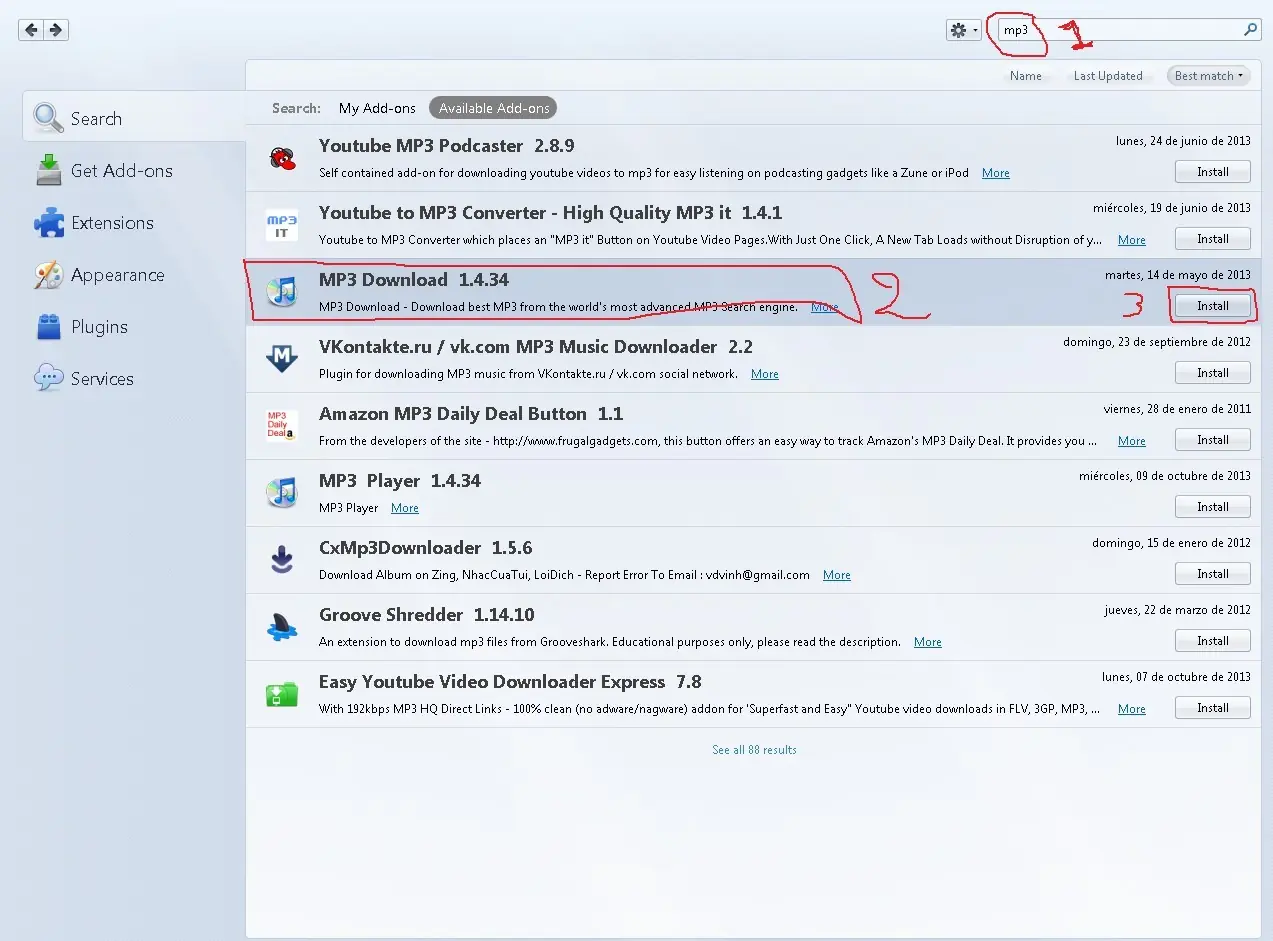Switch filter to My Add-ons
1273x941 pixels.
(x=377, y=108)
